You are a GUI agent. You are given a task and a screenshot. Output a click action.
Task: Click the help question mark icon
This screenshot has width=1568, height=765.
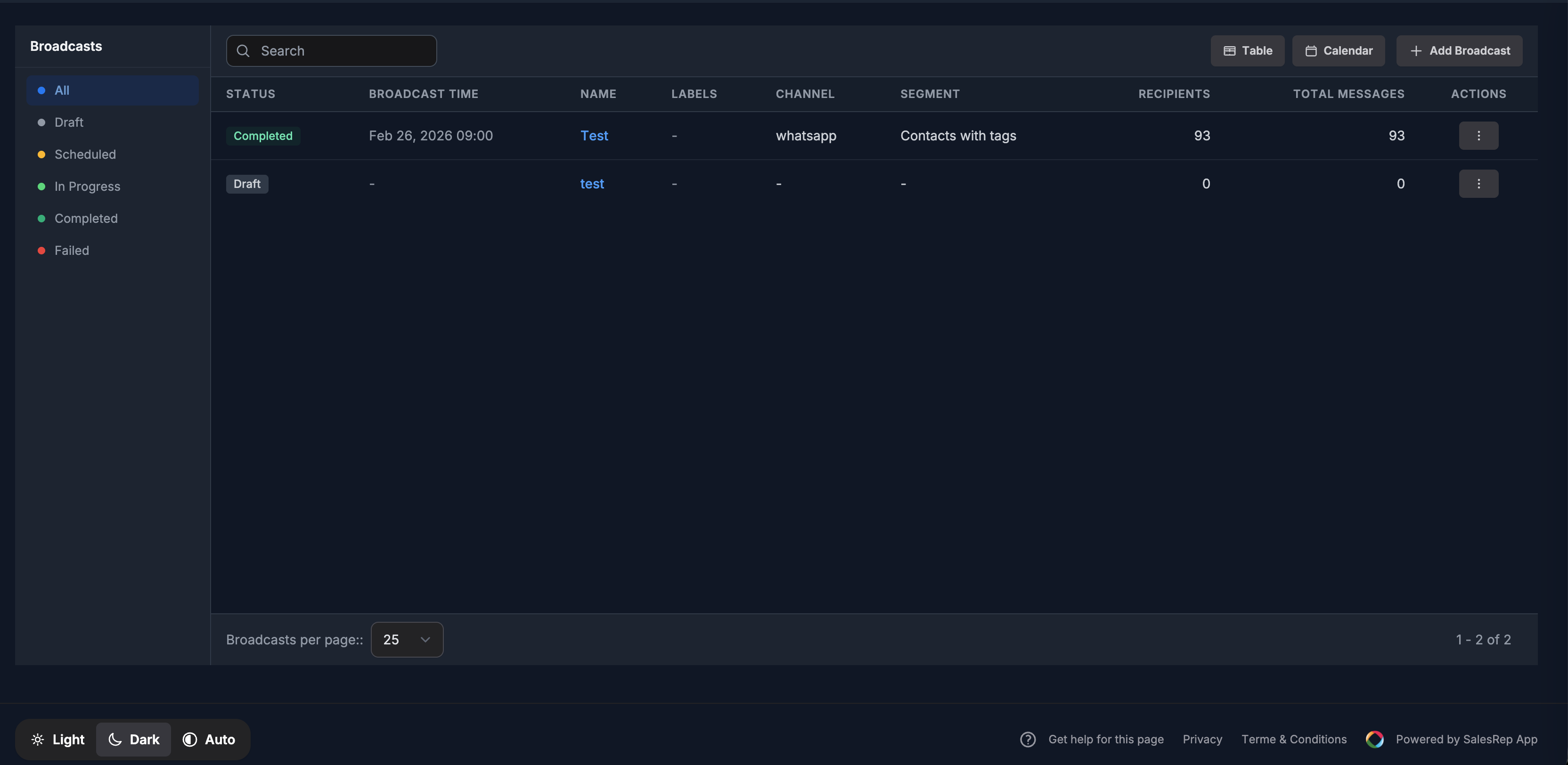point(1028,740)
